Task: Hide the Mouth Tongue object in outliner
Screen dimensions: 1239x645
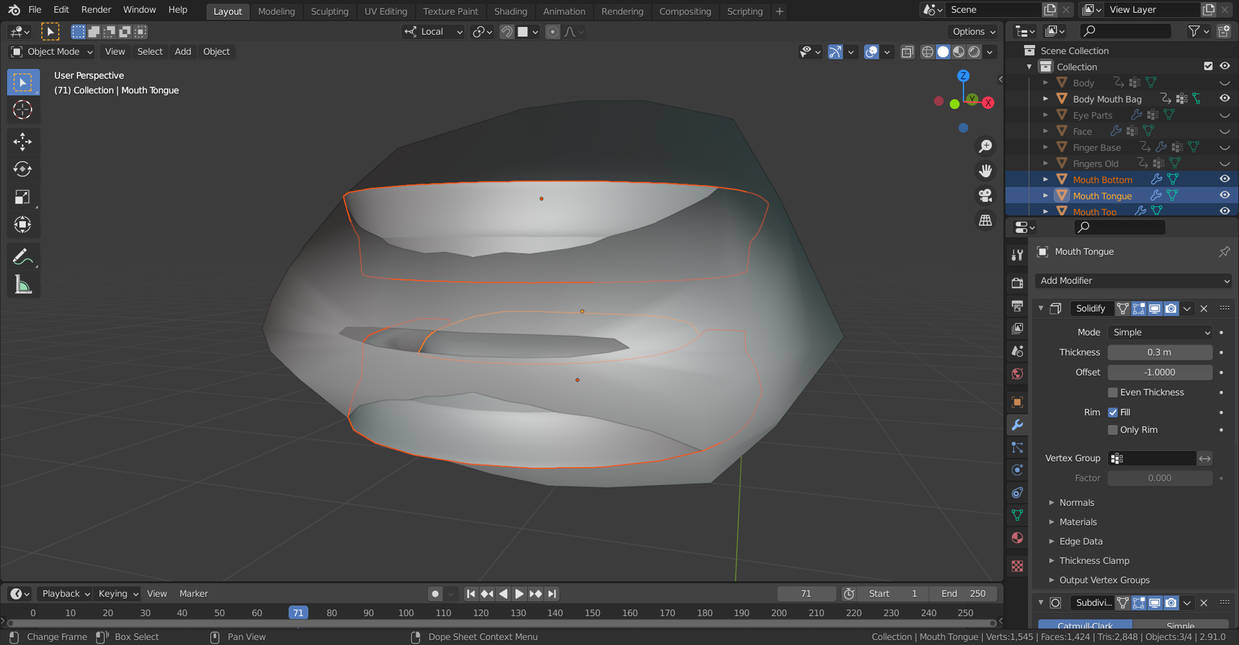Action: click(x=1224, y=195)
